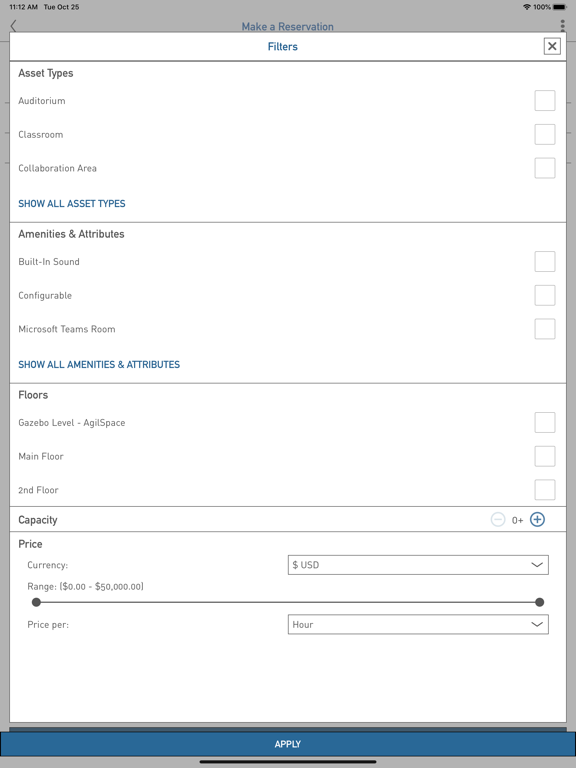Go back with the top-left arrow

pyautogui.click(x=14, y=26)
